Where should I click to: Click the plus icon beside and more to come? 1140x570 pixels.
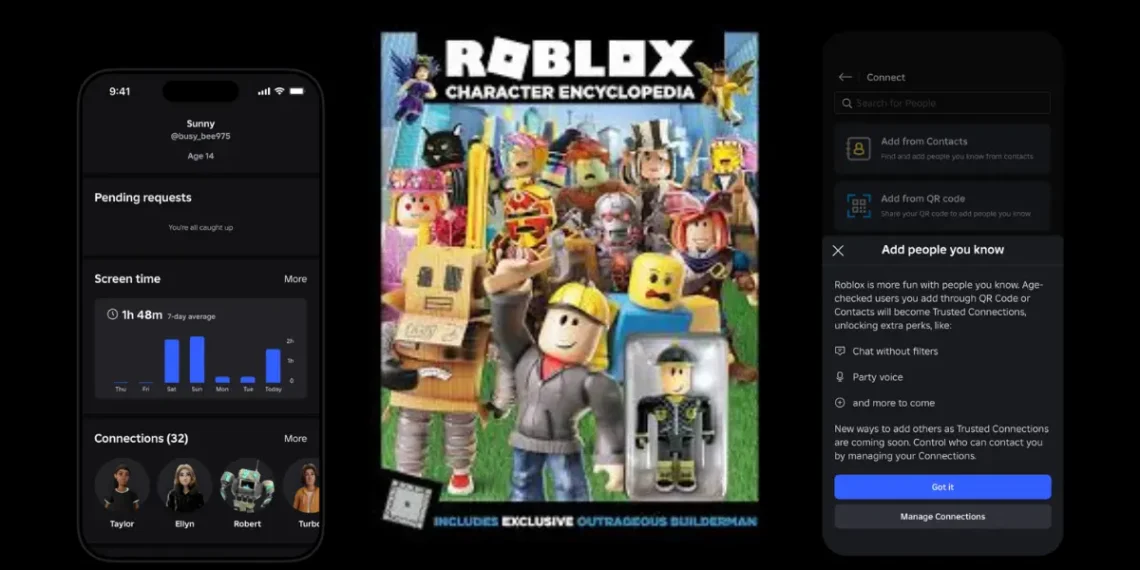pos(840,403)
